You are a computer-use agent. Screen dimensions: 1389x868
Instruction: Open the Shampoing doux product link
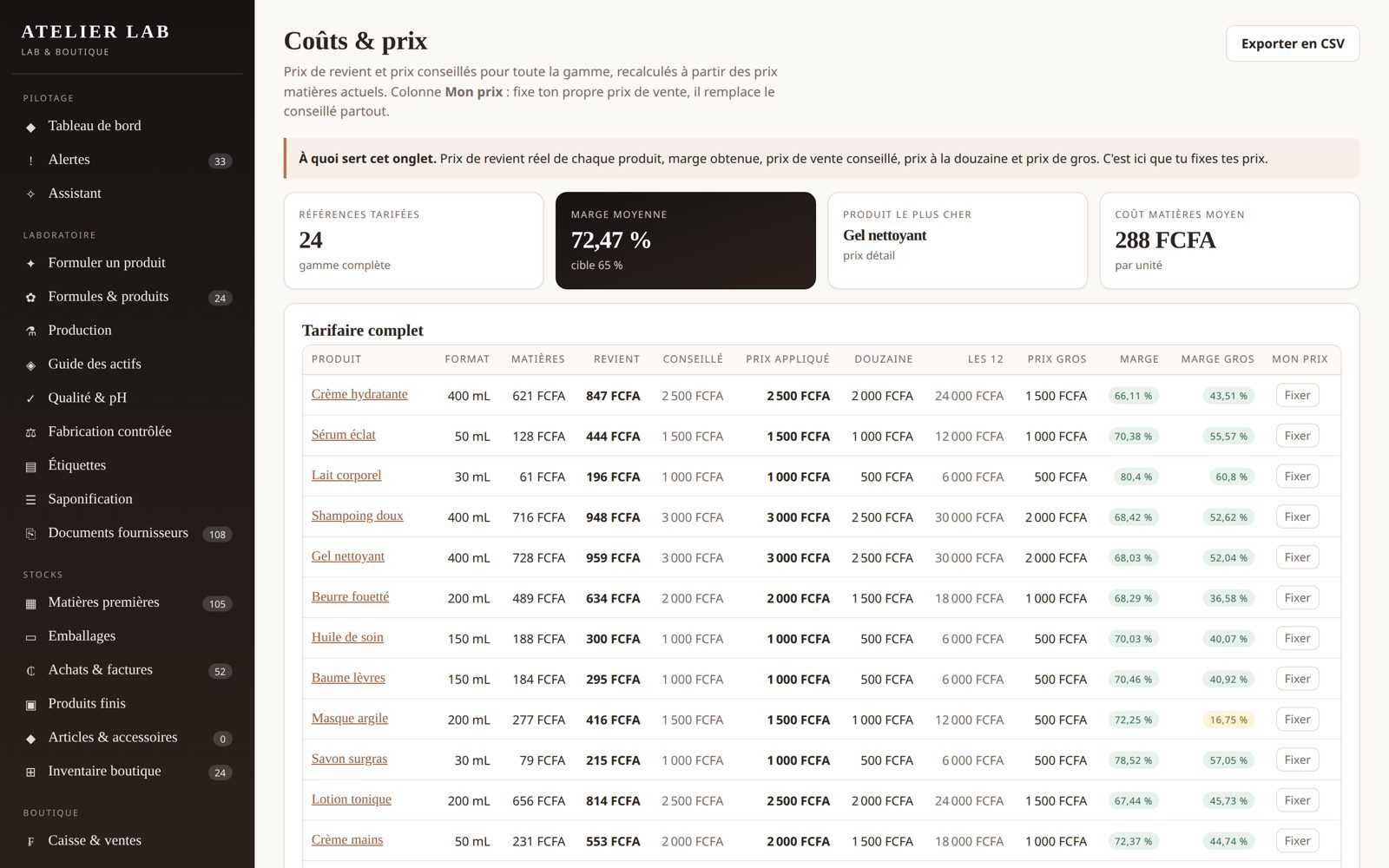[x=357, y=516]
